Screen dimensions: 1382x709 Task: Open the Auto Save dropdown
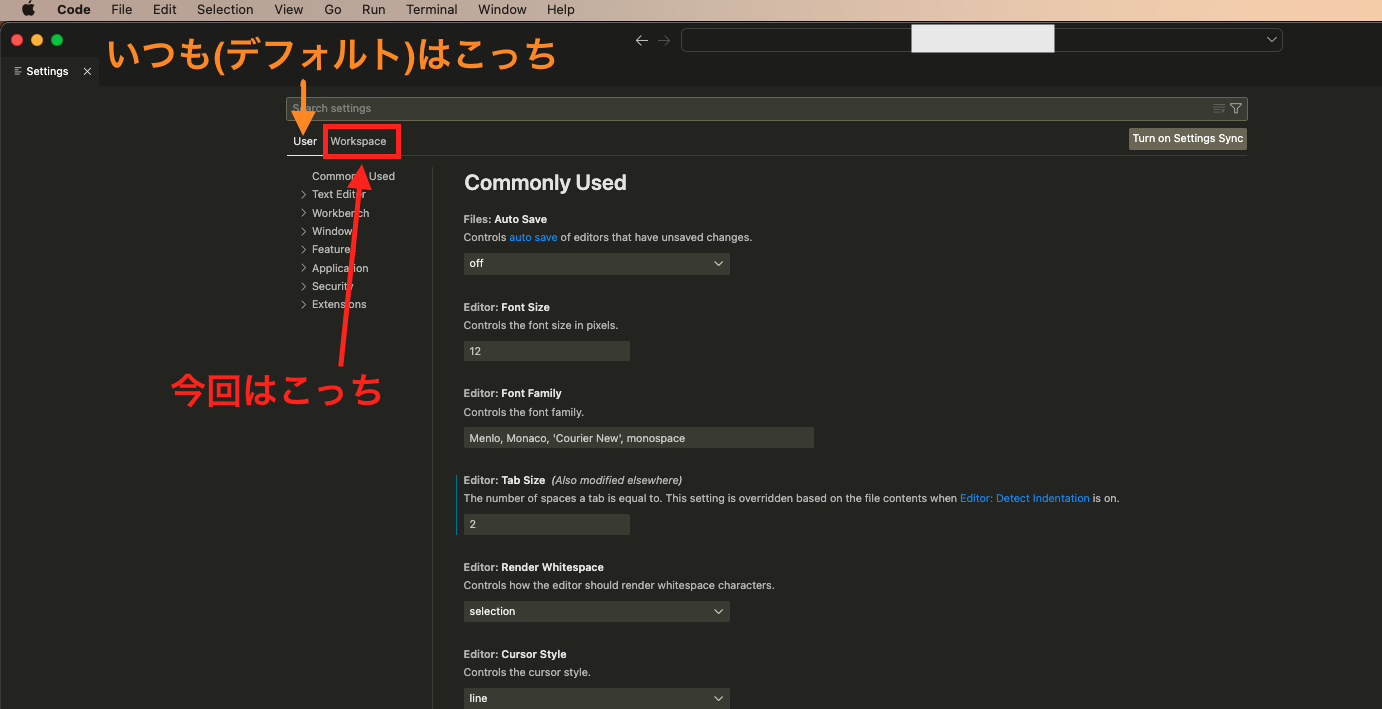click(596, 263)
